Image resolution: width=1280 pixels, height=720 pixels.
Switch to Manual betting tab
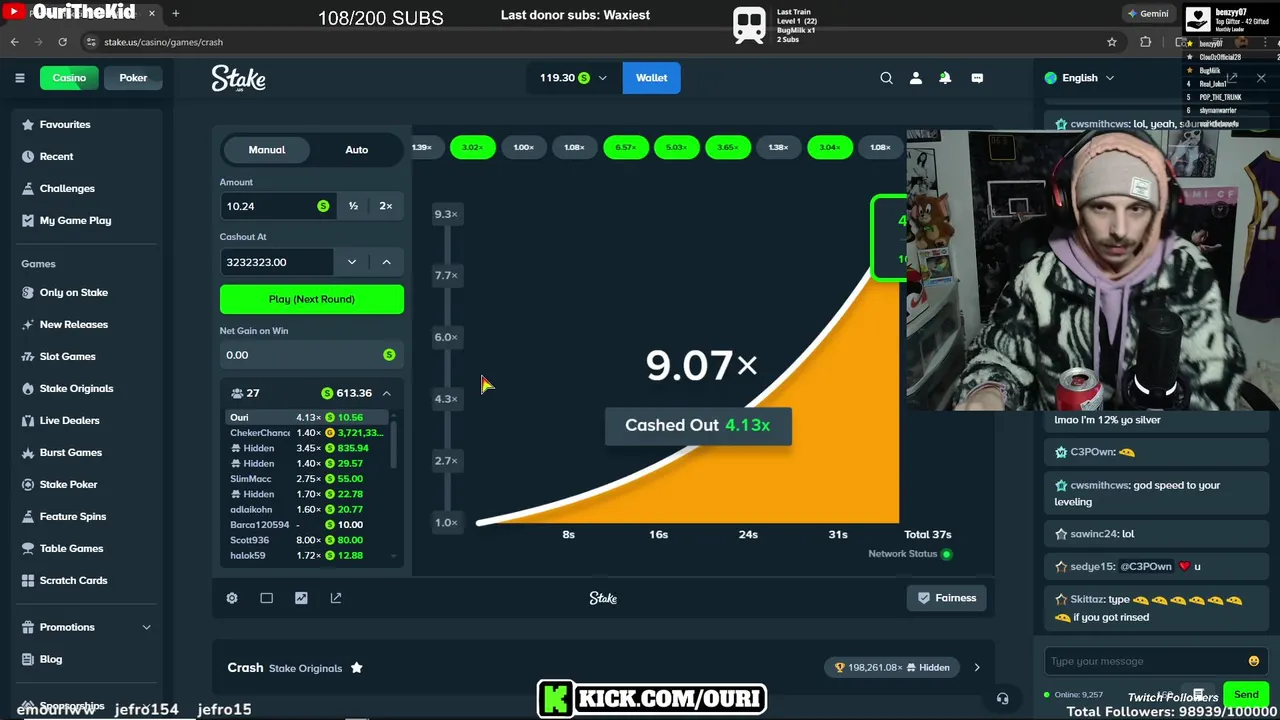[x=267, y=150]
